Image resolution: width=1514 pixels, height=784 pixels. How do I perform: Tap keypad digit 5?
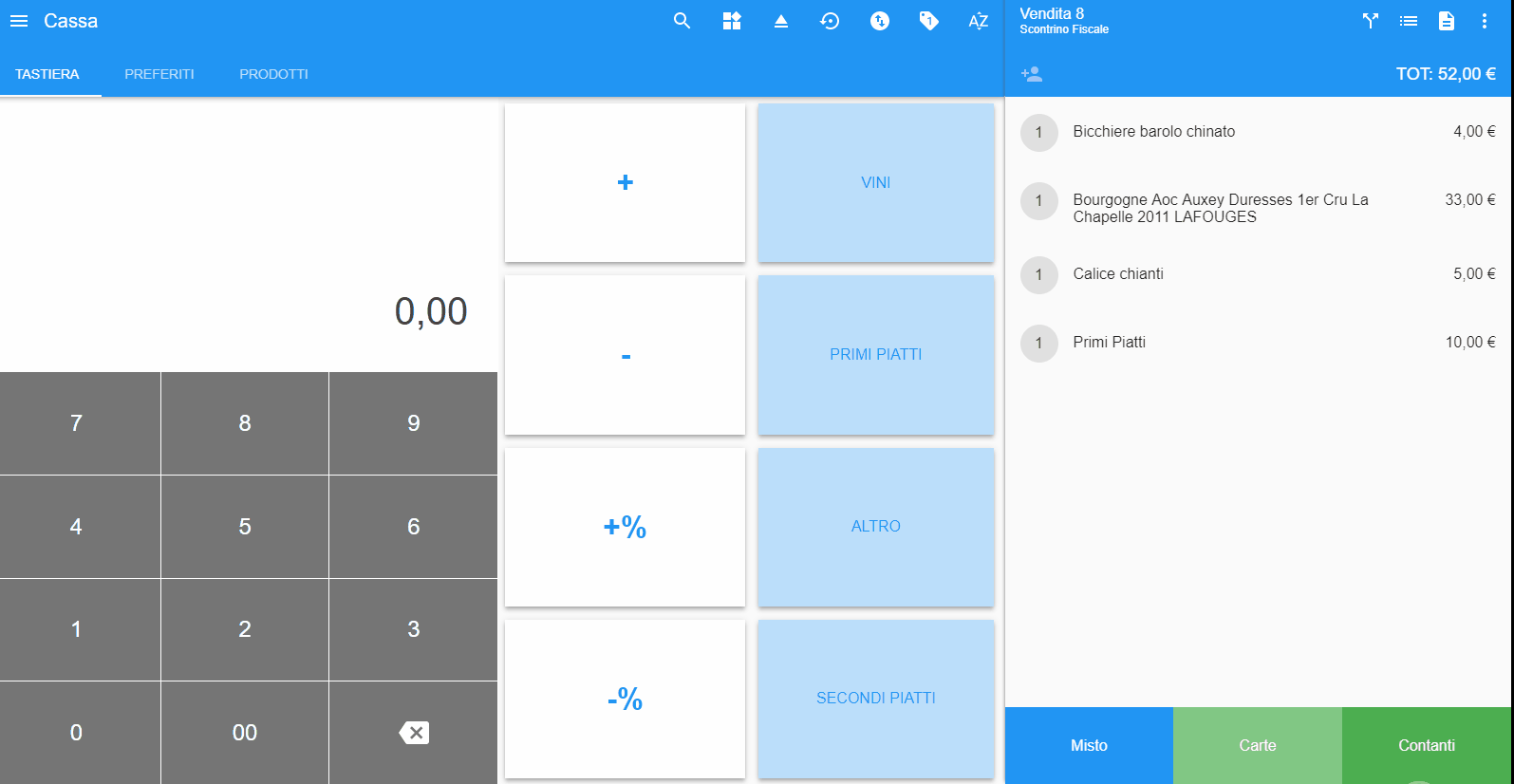coord(245,527)
